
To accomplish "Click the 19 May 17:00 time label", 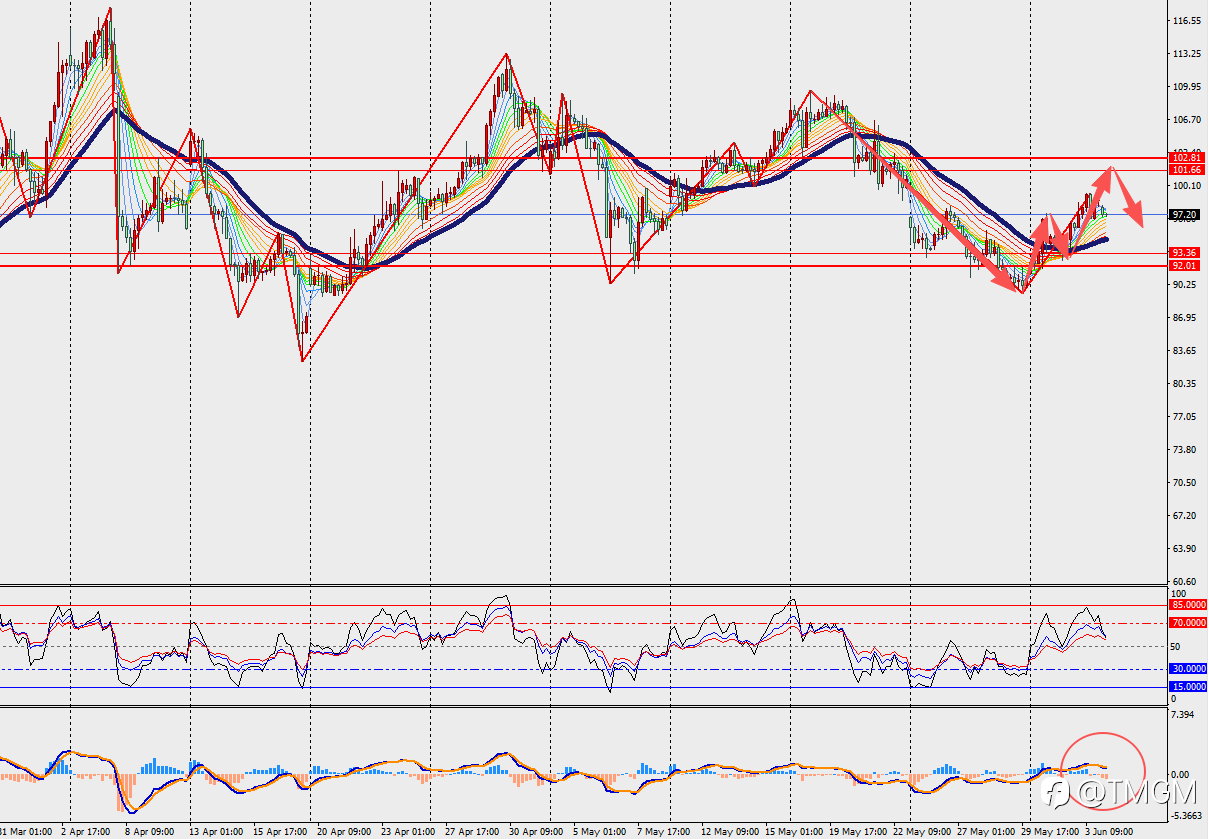I will point(857,832).
